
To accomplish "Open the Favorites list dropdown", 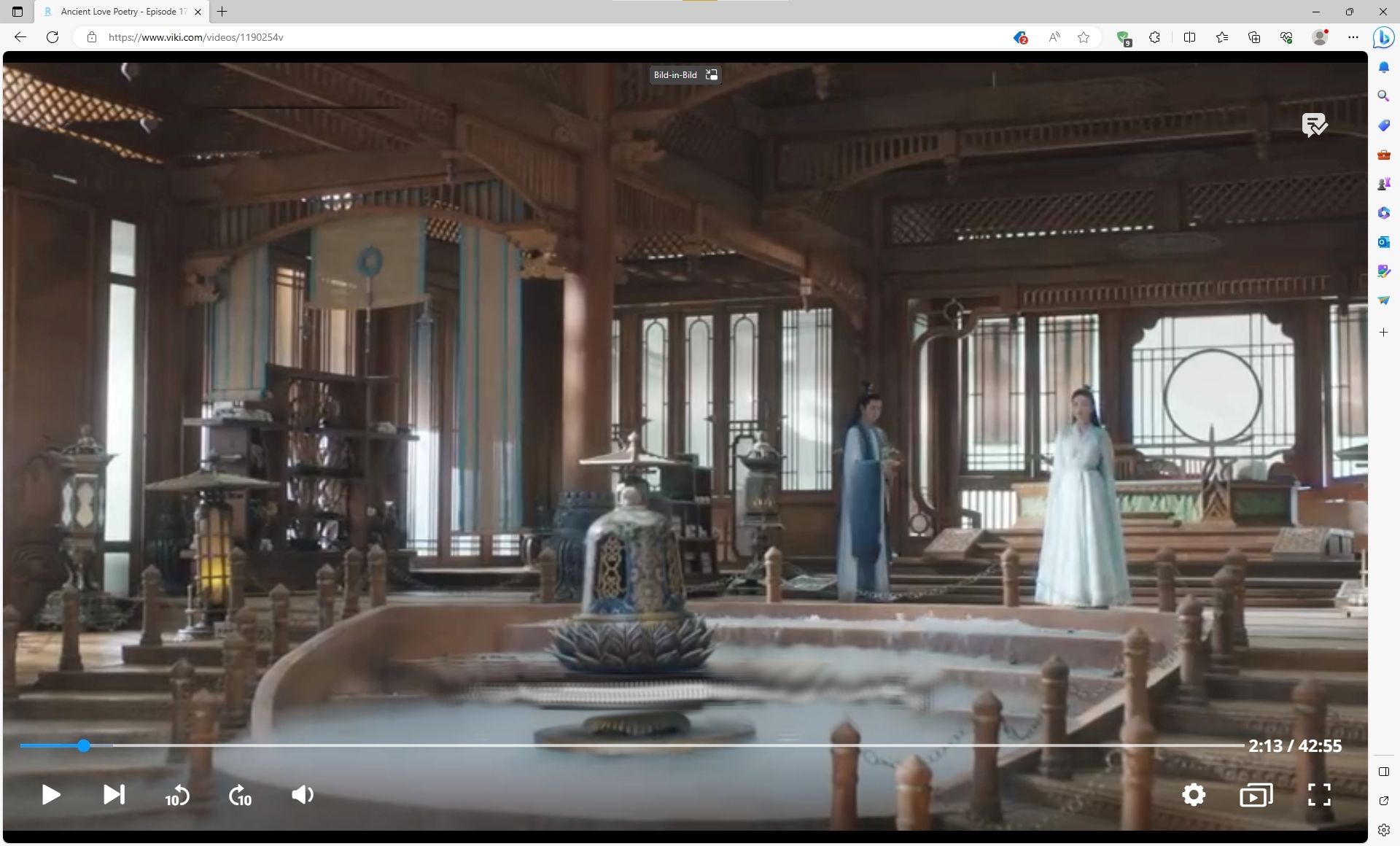I will (1222, 37).
